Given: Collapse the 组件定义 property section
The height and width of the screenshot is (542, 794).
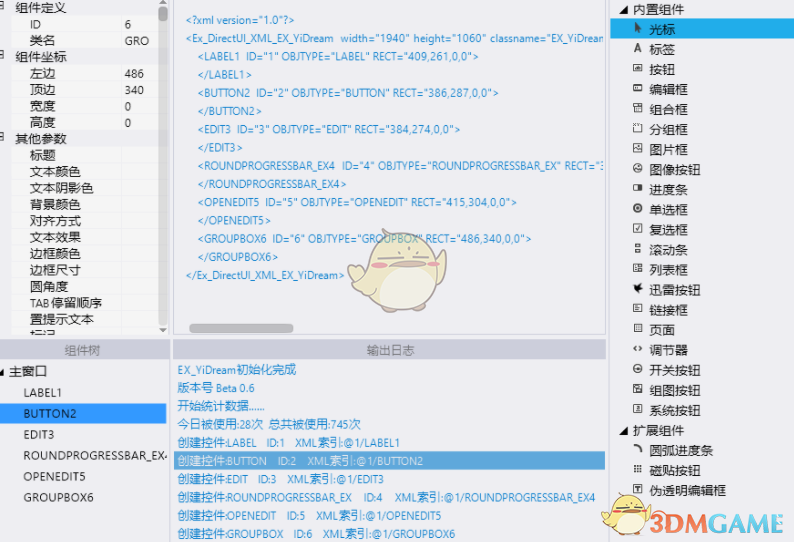Looking at the screenshot, I should tap(2, 4).
